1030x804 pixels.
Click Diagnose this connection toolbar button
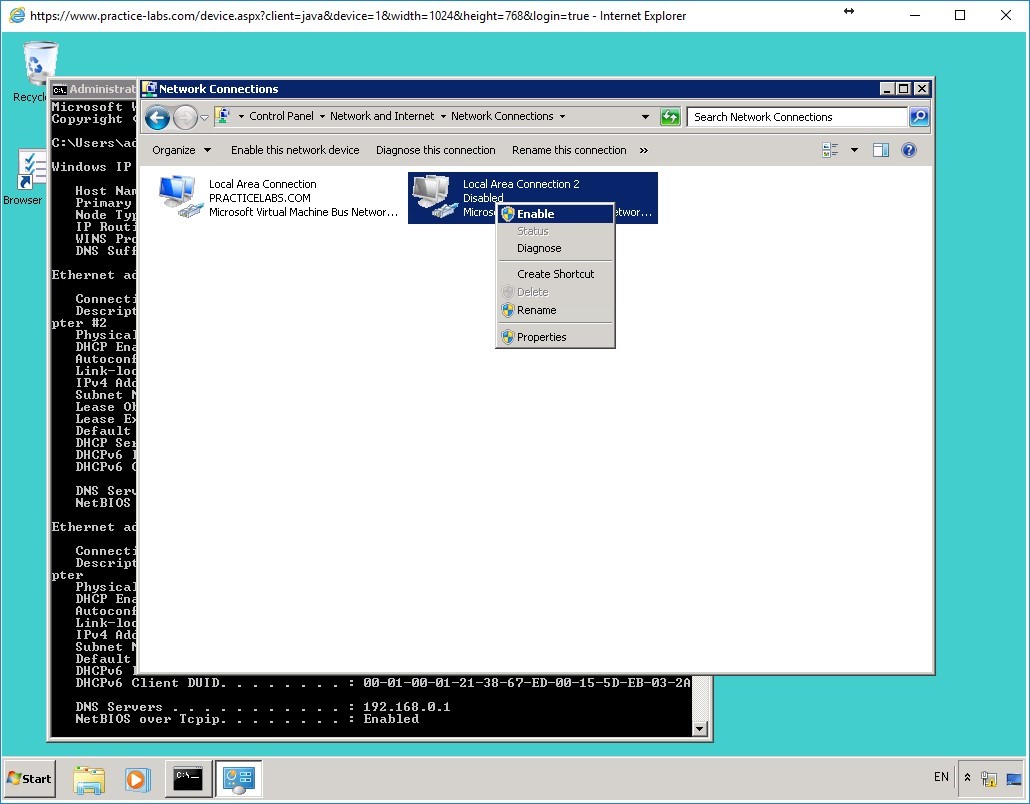[436, 150]
